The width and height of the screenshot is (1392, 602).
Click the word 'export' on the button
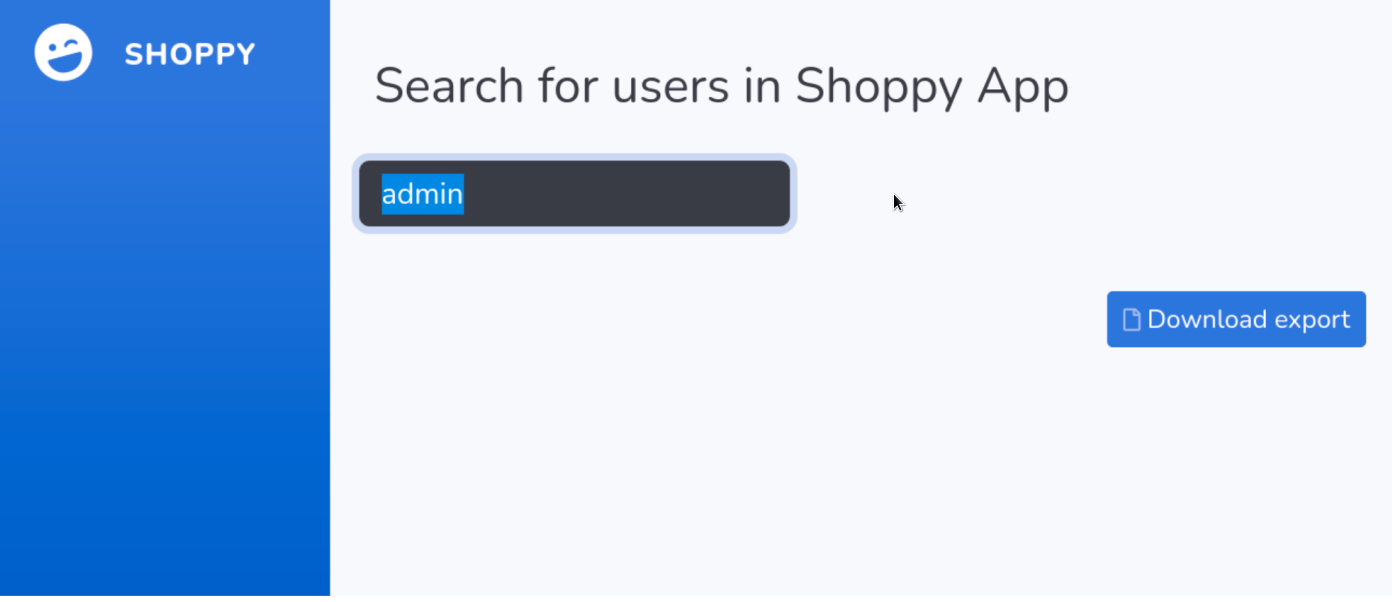1312,320
